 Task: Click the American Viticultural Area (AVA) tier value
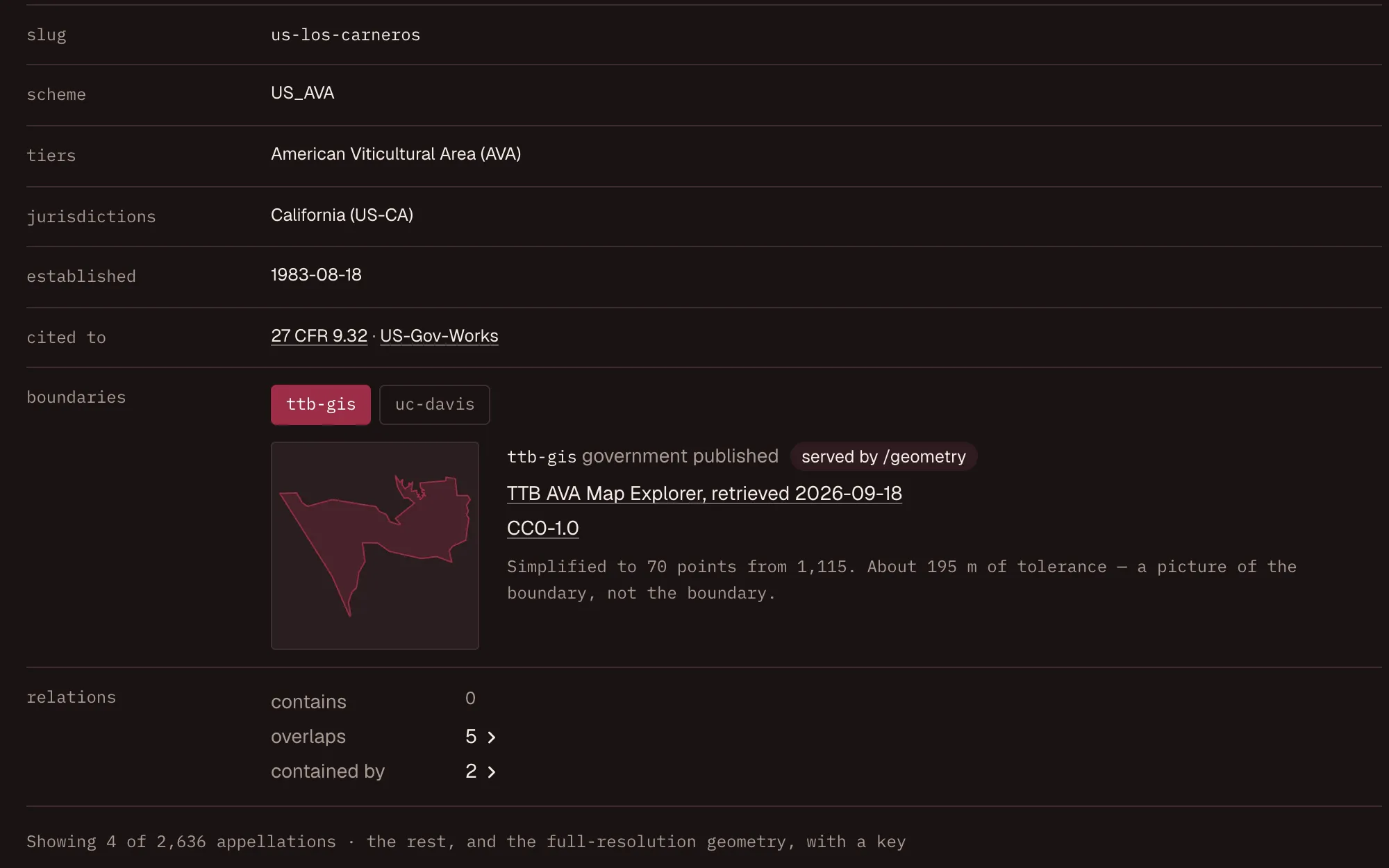[396, 154]
